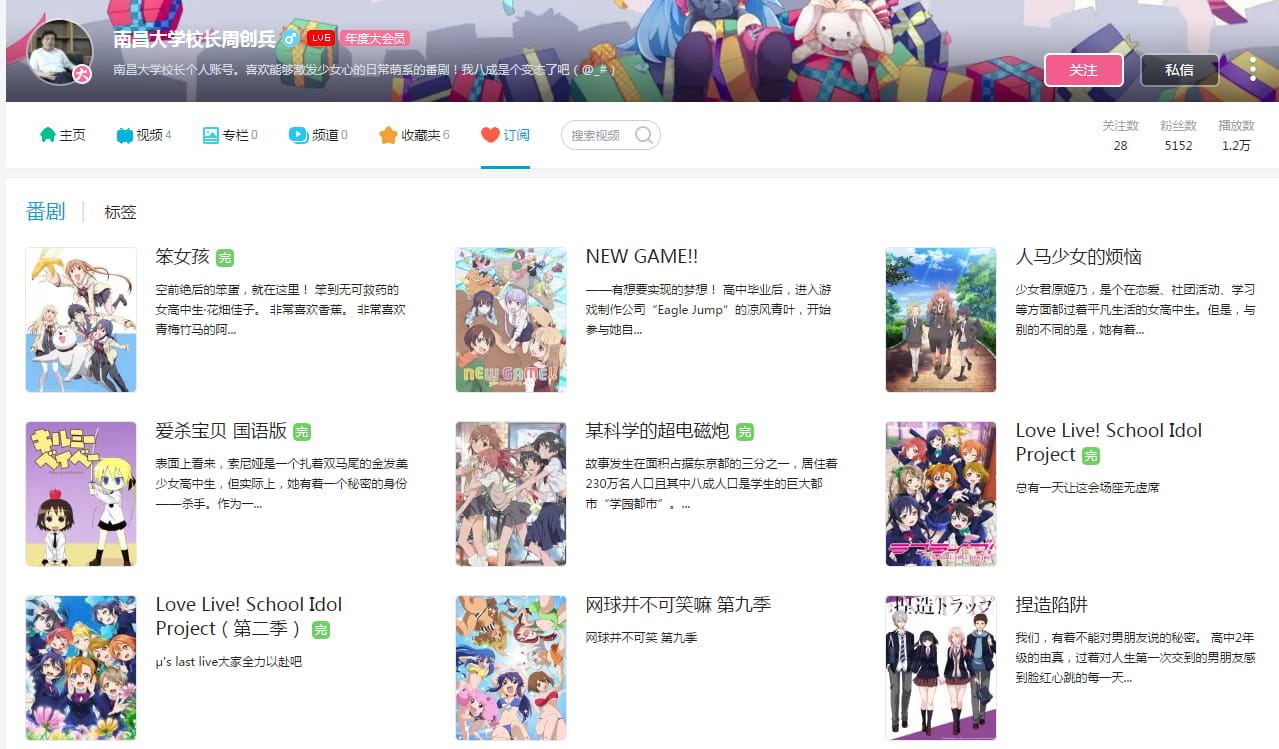The width and height of the screenshot is (1279, 749).
Task: Open the 收藏夹 favorites star icon
Action: coord(388,135)
